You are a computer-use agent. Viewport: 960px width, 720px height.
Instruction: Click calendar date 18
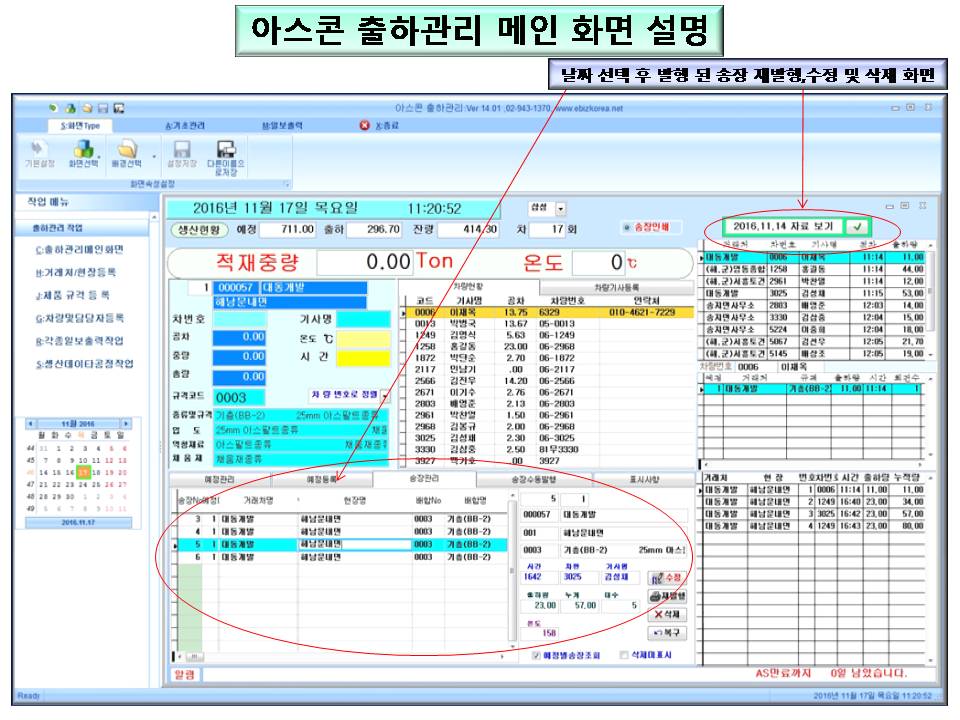click(96, 473)
